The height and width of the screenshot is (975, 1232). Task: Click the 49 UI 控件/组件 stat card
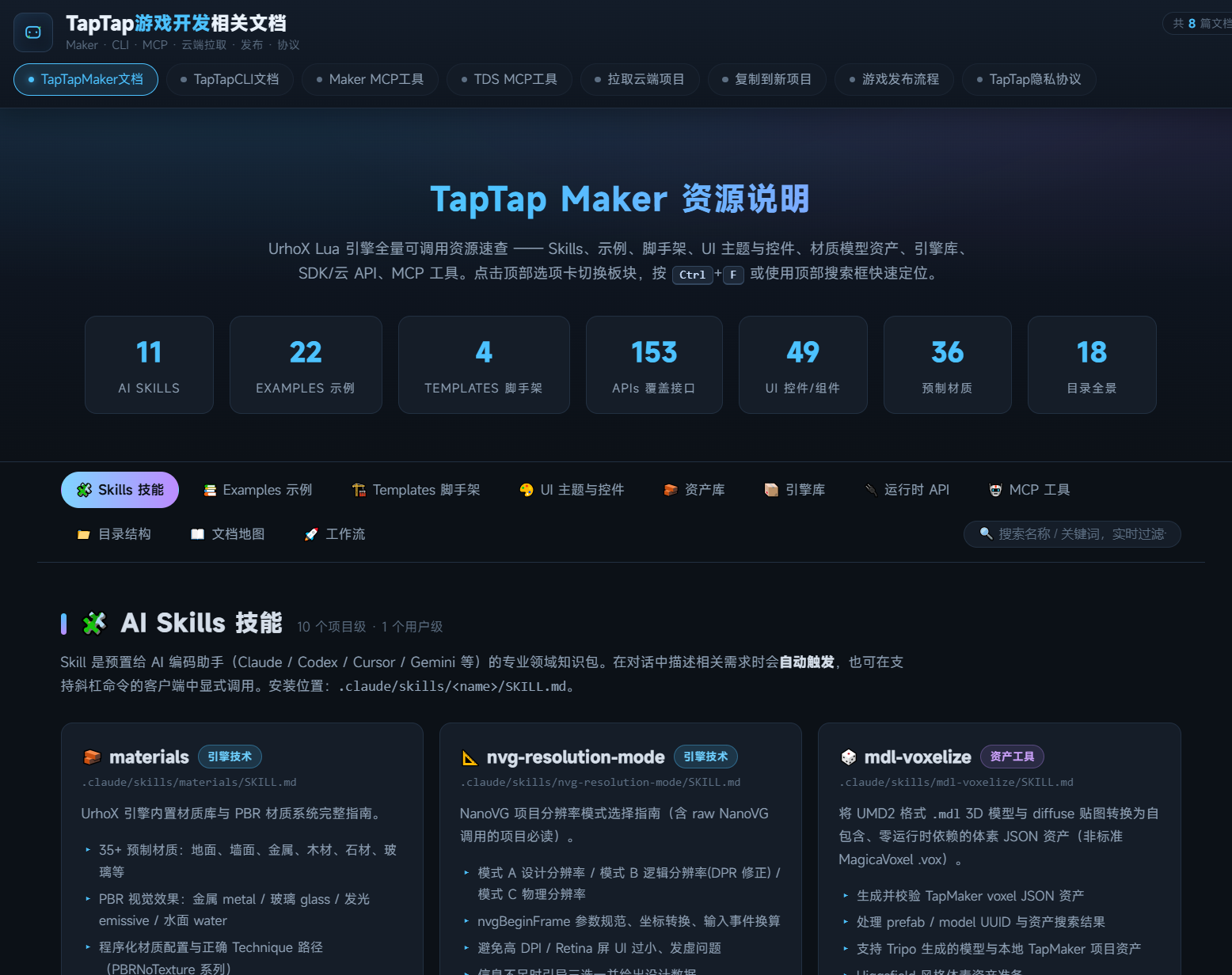pos(803,365)
